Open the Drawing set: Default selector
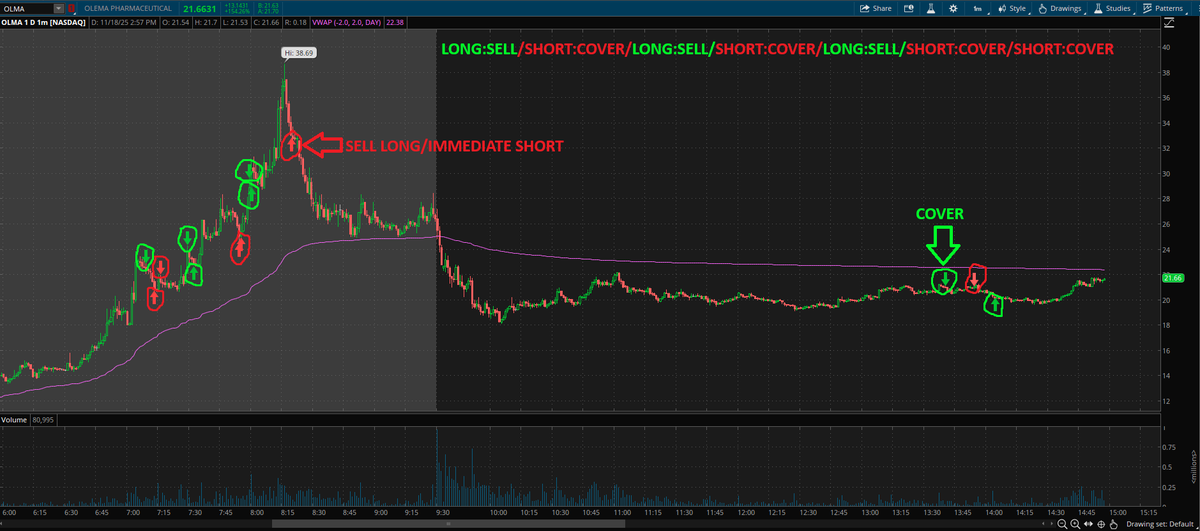Image resolution: width=1200 pixels, height=531 pixels. tap(1160, 524)
